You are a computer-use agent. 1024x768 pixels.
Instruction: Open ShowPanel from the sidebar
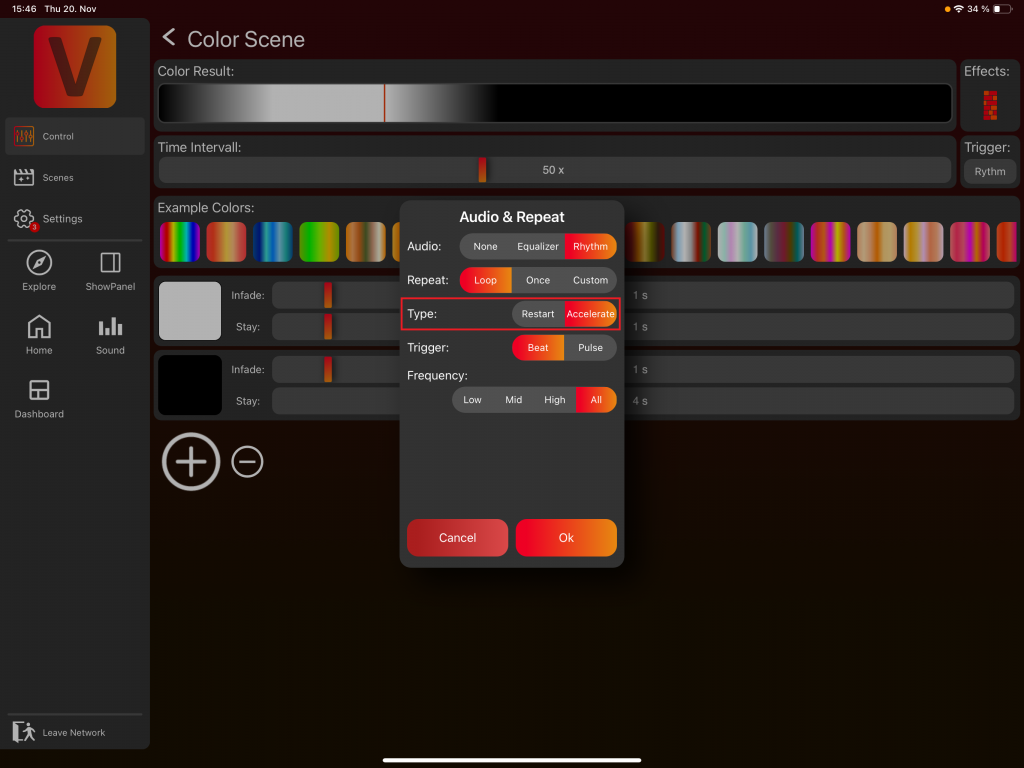coord(110,263)
